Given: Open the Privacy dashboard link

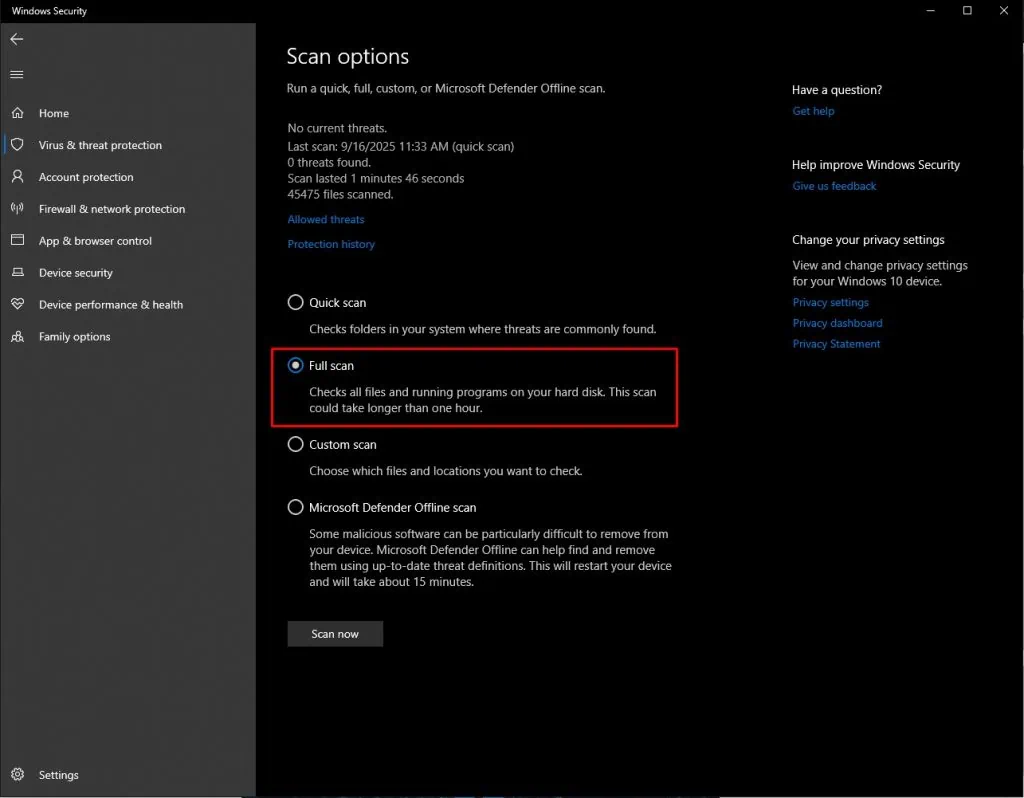Looking at the screenshot, I should [x=837, y=322].
